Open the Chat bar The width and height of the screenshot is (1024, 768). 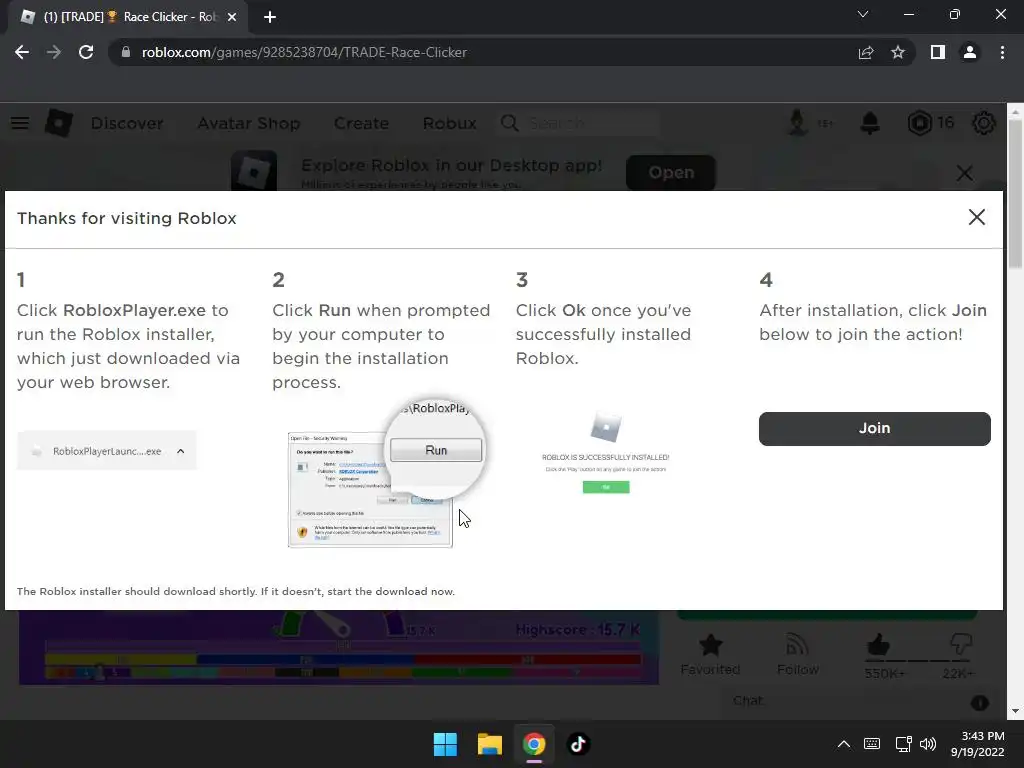(857, 701)
